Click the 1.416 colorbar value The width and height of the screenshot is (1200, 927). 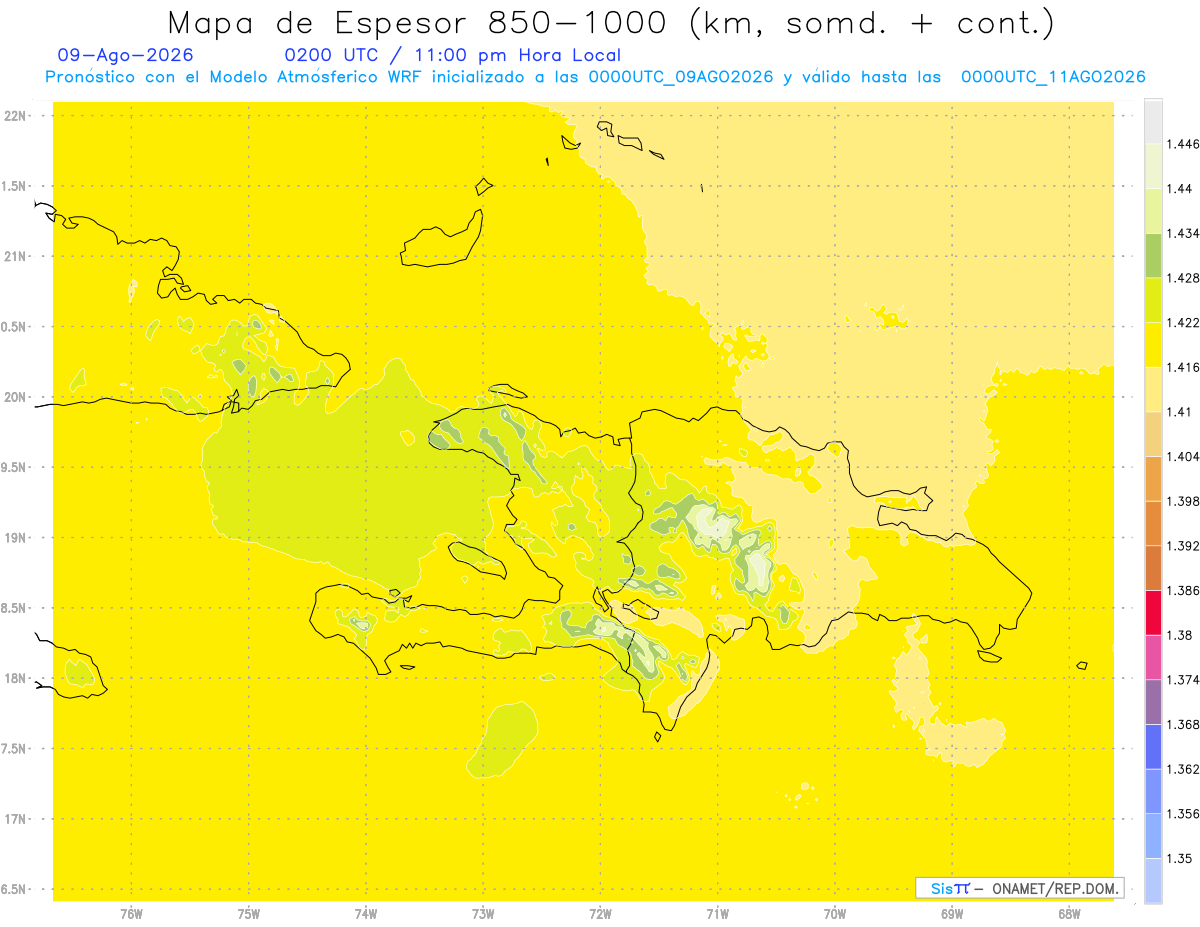pos(1182,367)
